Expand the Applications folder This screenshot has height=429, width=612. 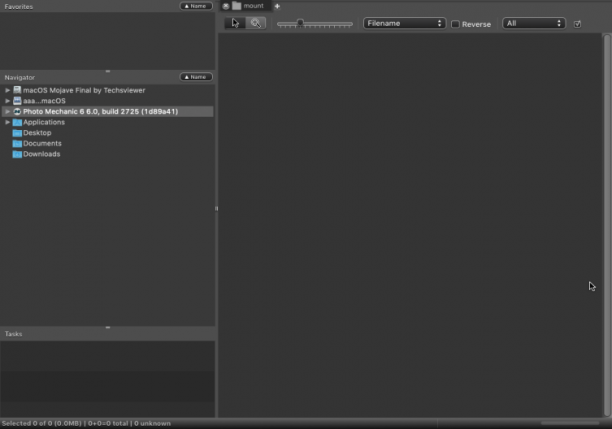7,122
